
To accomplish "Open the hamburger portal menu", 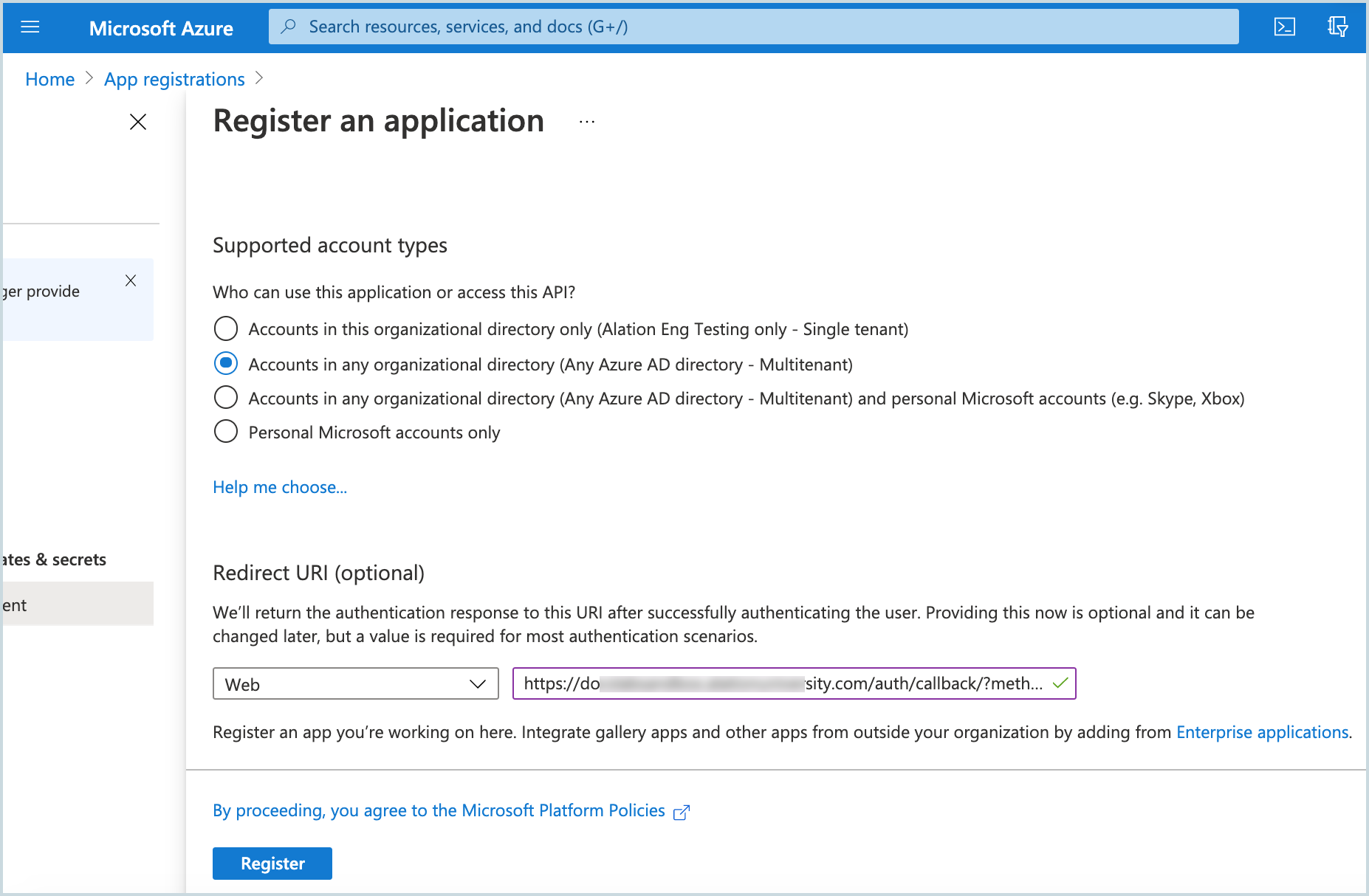I will pyautogui.click(x=30, y=27).
